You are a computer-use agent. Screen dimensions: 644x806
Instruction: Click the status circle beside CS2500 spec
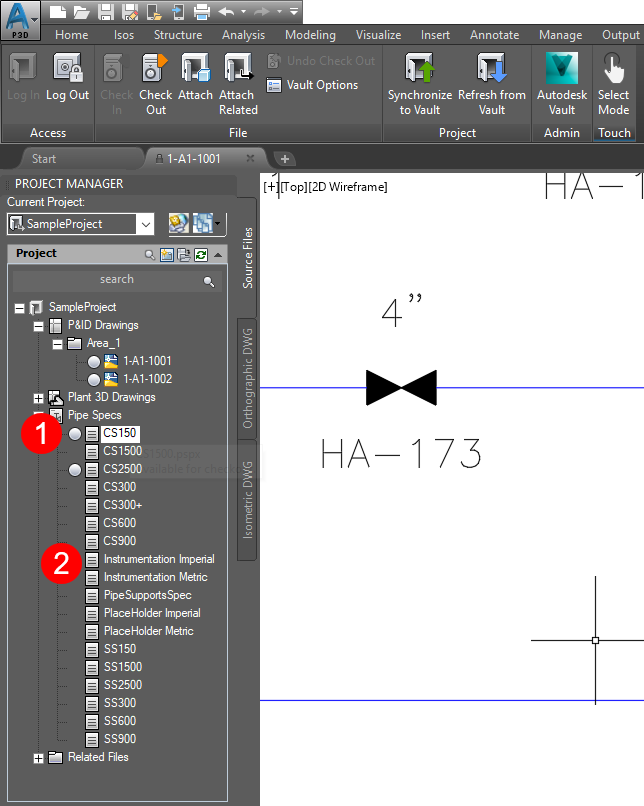[x=76, y=469]
